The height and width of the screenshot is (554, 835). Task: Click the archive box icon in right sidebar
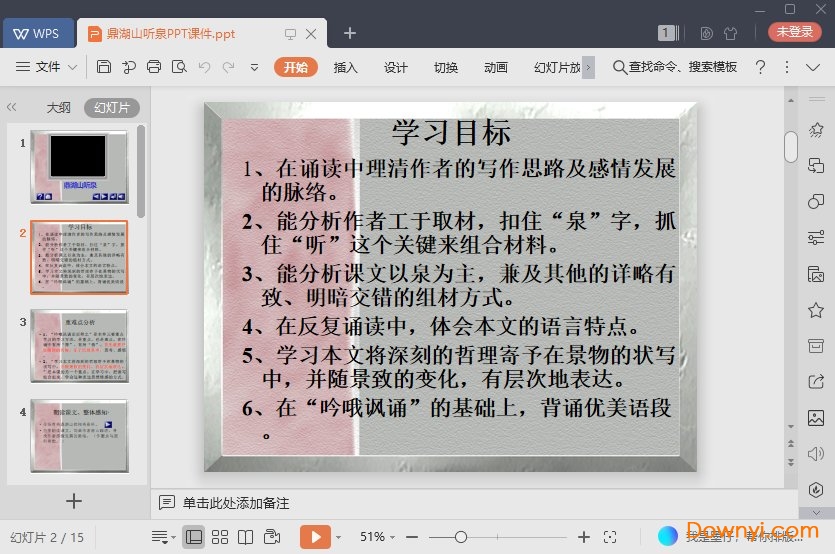pyautogui.click(x=816, y=346)
